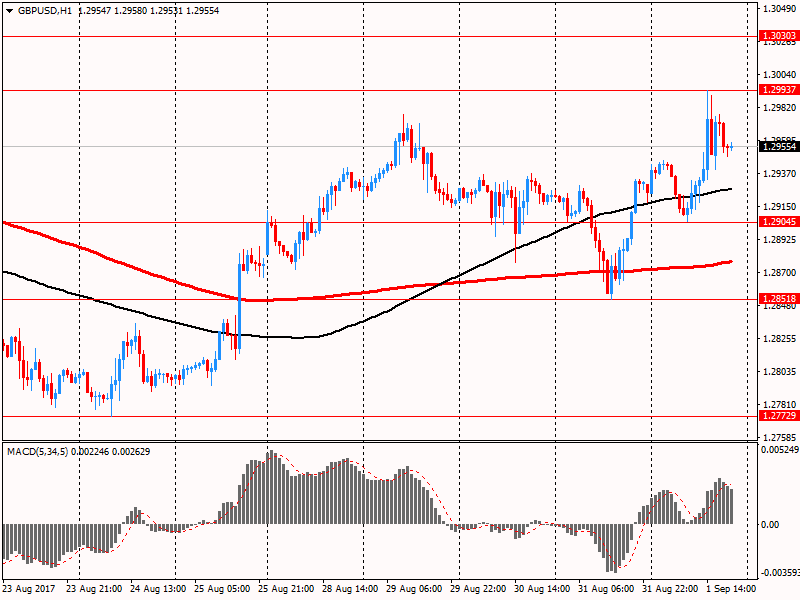Click the red 1.29937 price level tag
The width and height of the screenshot is (800, 600).
(x=779, y=90)
